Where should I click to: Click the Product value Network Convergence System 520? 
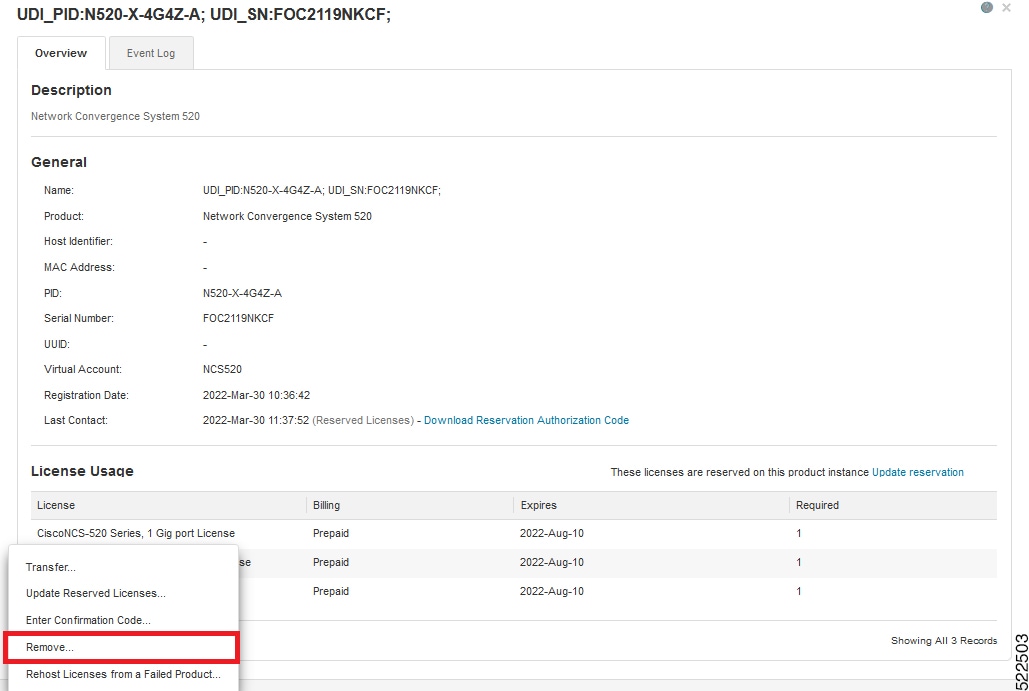pos(287,217)
